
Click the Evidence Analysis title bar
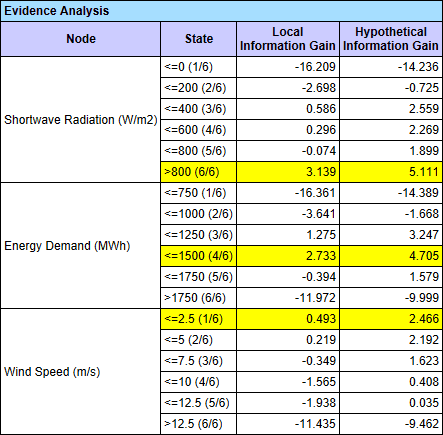tap(221, 11)
